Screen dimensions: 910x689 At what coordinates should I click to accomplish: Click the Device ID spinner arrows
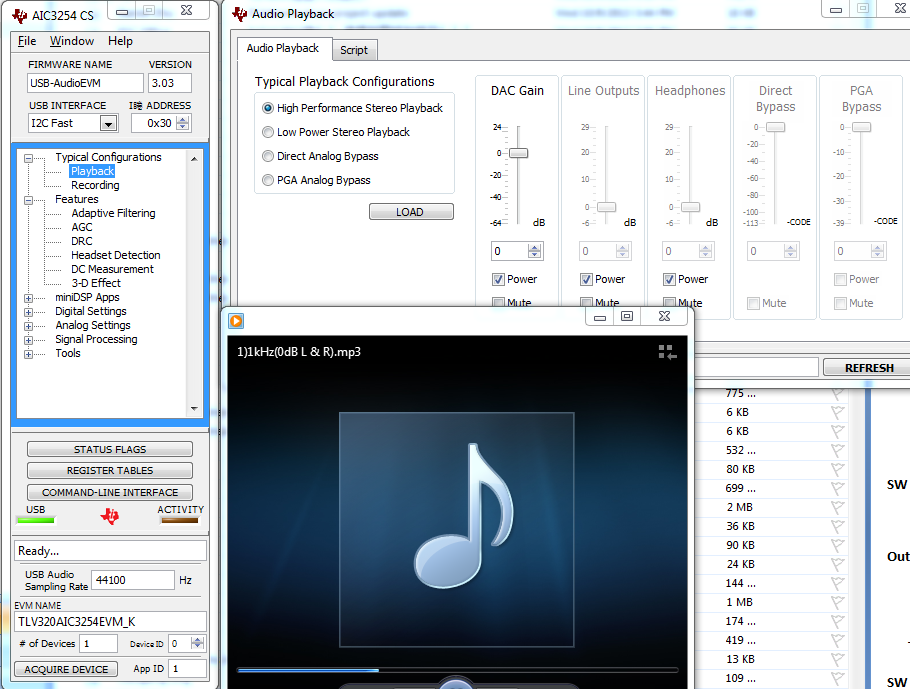(198, 643)
